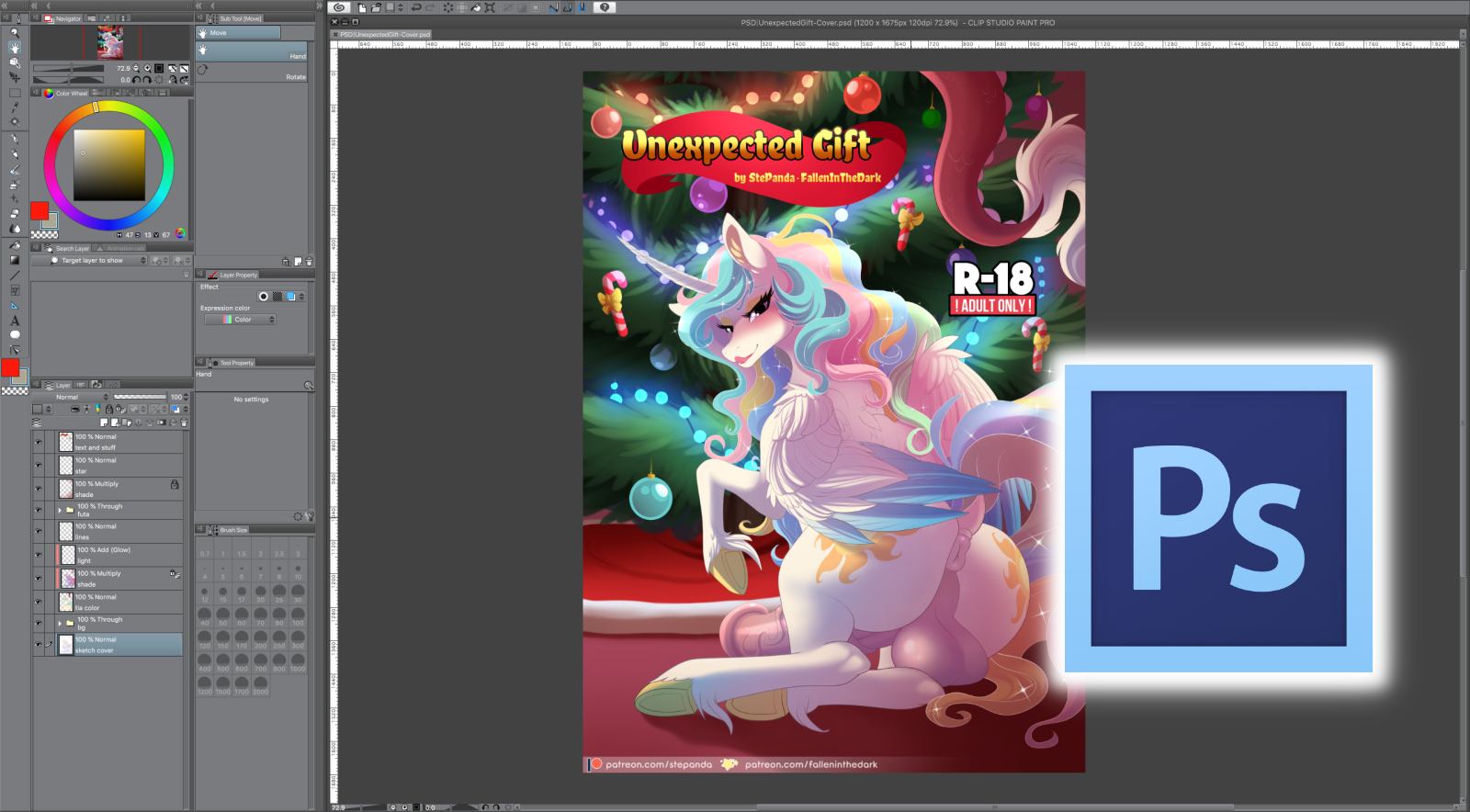Expand the 'futa' layer folder
1470x812 pixels.
click(60, 510)
